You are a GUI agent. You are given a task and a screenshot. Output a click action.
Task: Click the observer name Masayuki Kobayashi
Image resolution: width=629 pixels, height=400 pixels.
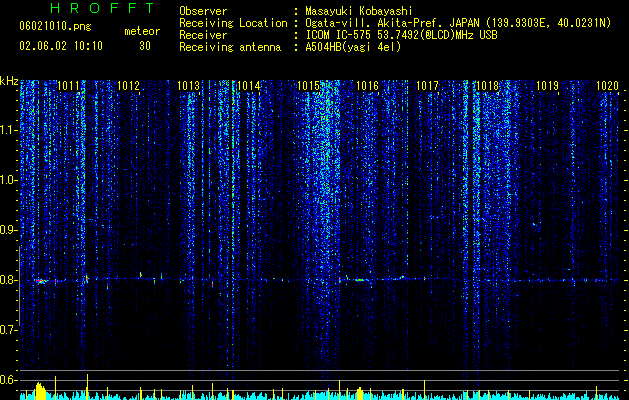tap(359, 11)
